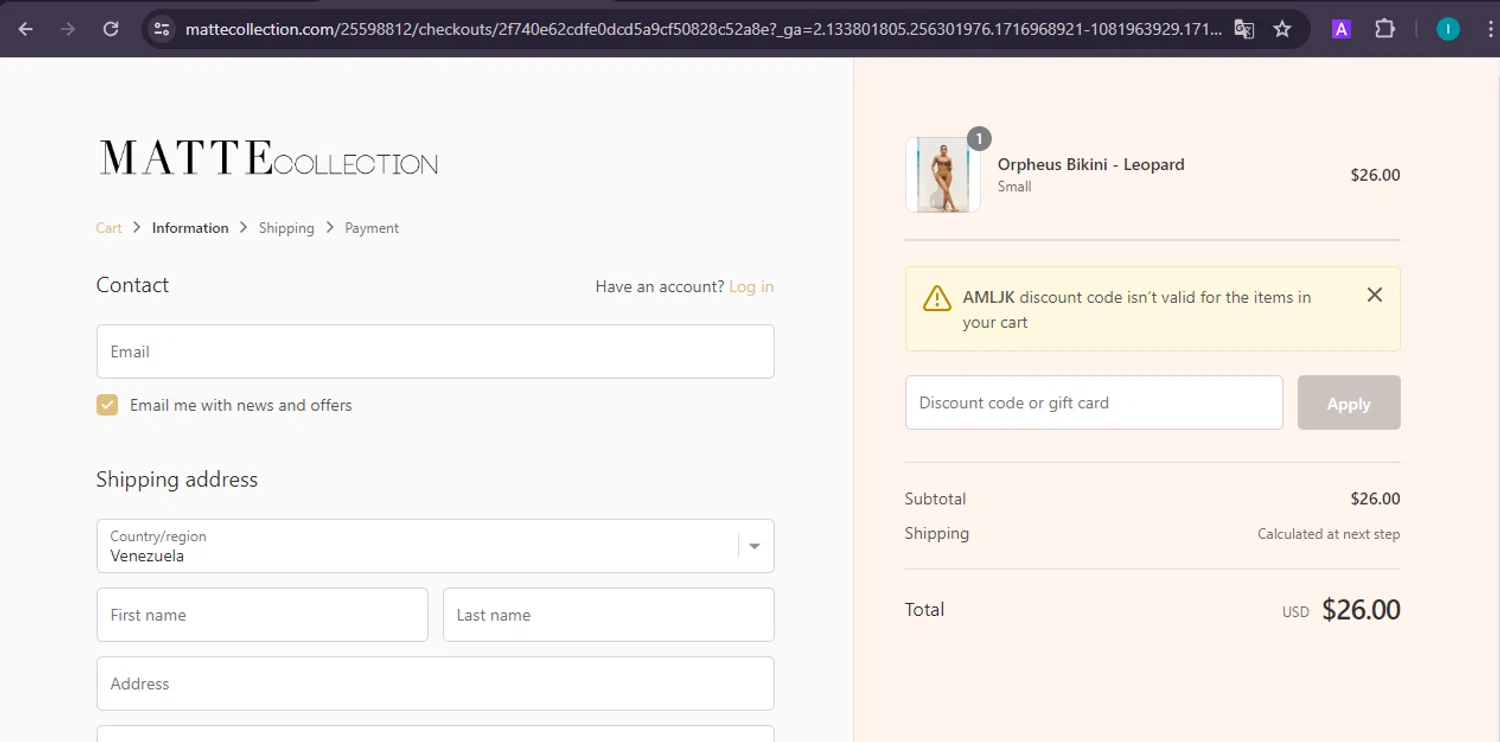Viewport: 1500px width, 742px height.
Task: Uncheck Email me with news and offers
Action: pyautogui.click(x=107, y=405)
